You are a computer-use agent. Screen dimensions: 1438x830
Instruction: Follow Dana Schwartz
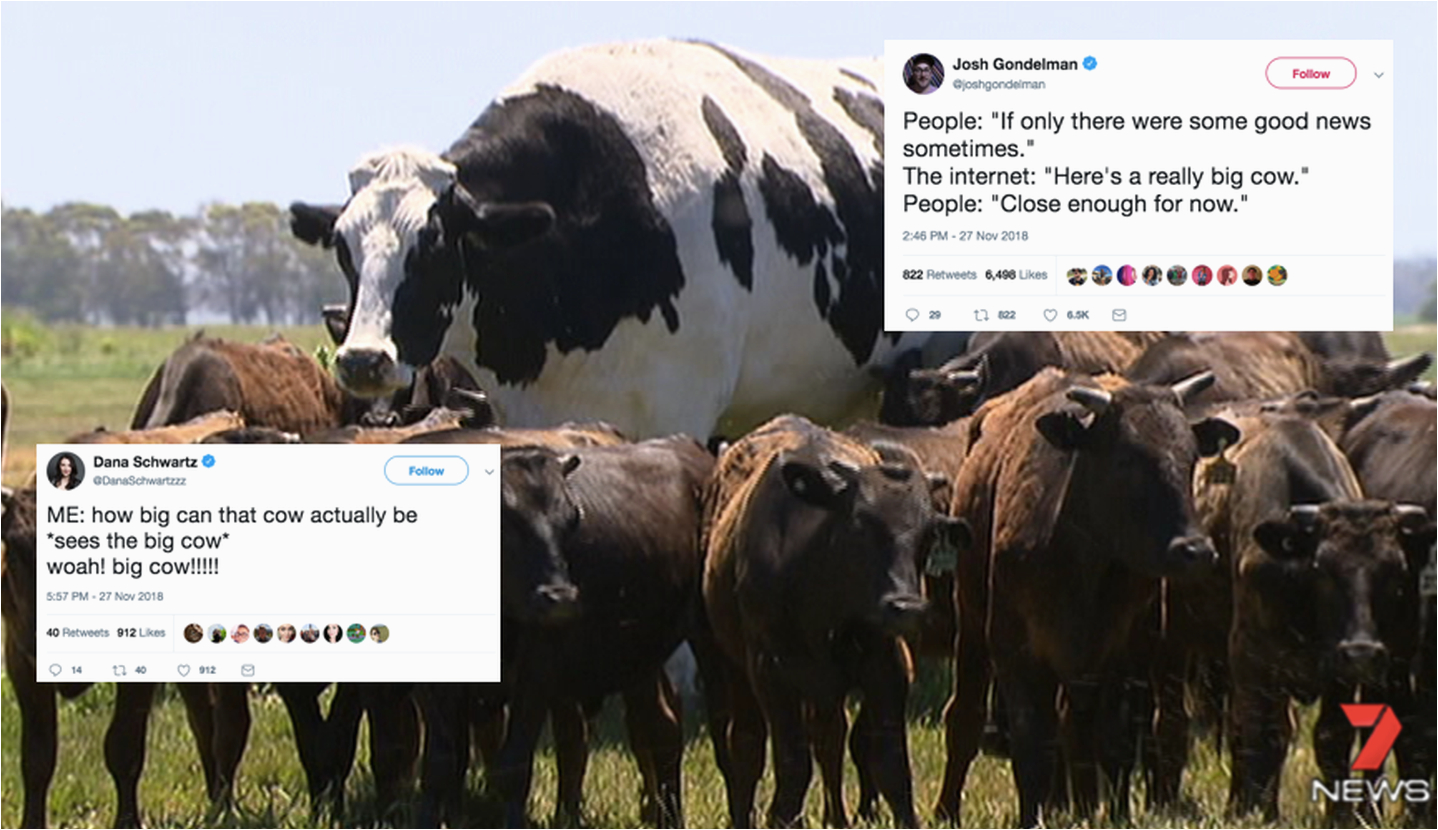coord(426,470)
